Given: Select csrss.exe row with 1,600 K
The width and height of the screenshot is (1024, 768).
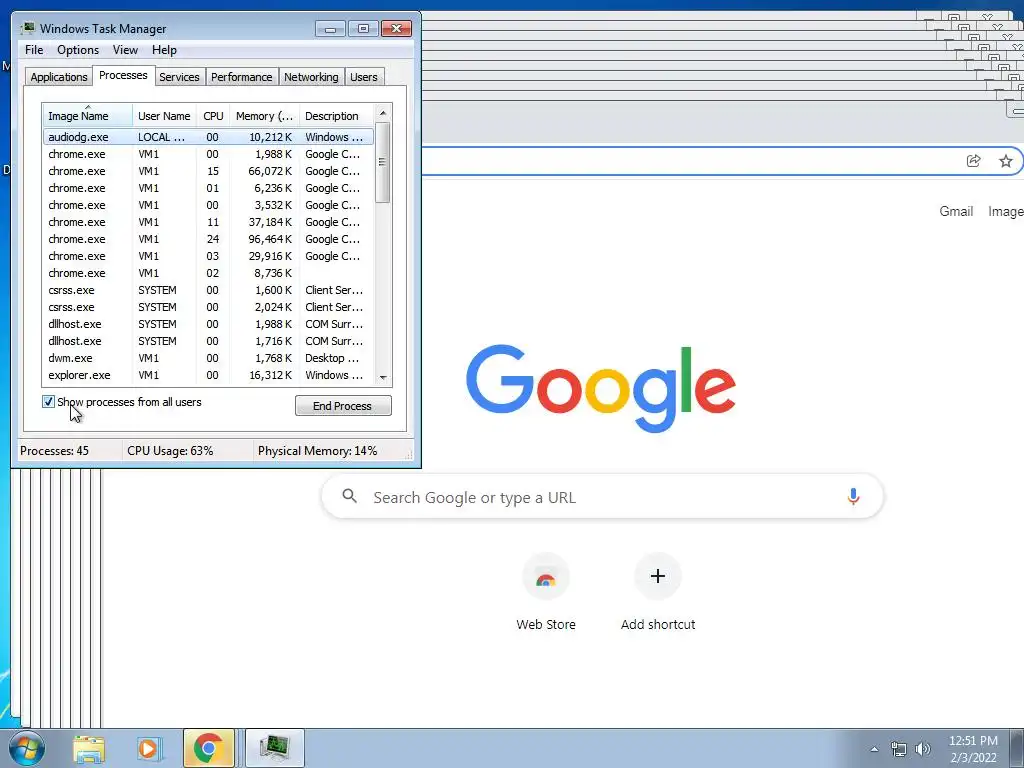Looking at the screenshot, I should (x=208, y=290).
